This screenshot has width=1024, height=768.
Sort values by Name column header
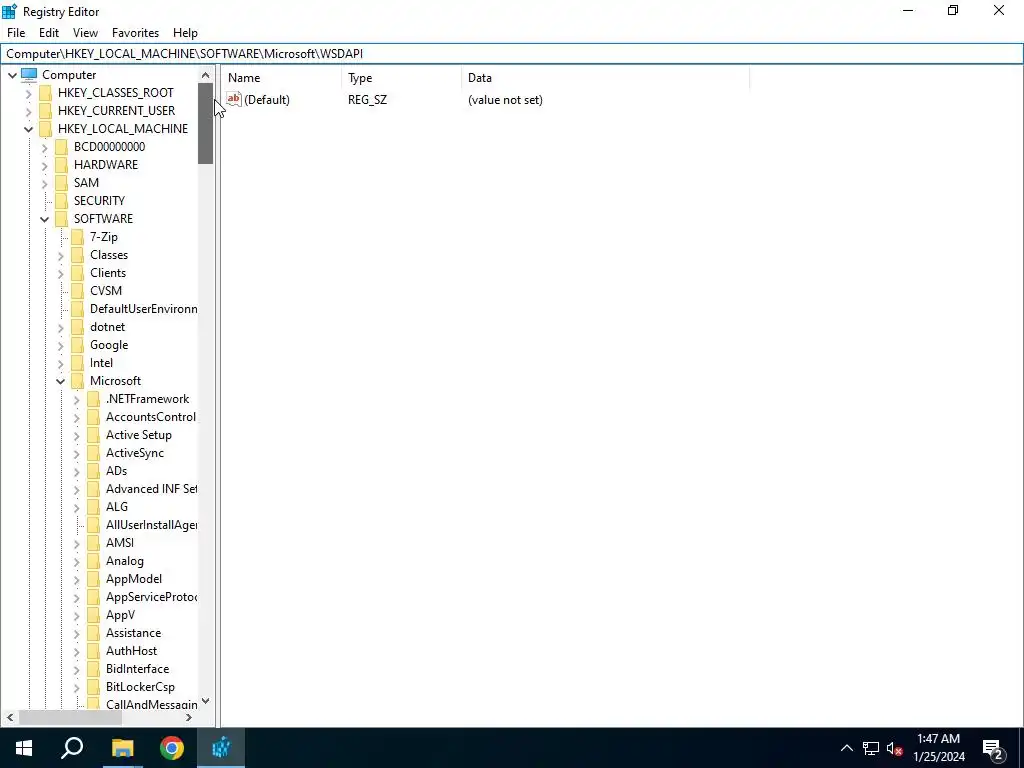point(281,78)
